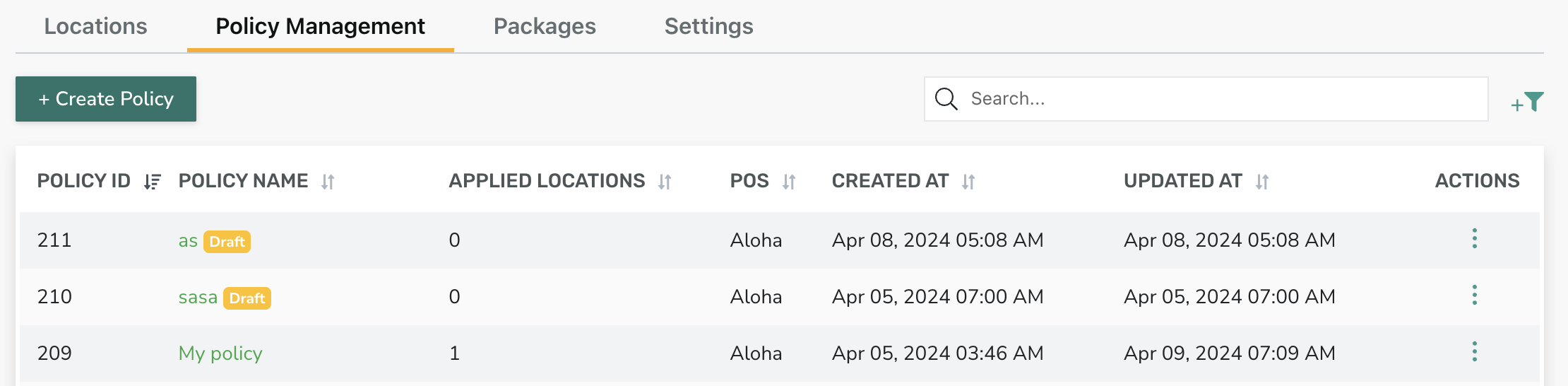Screen dimensions: 1568x386
Task: Click the search magnifier icon
Action: [946, 99]
